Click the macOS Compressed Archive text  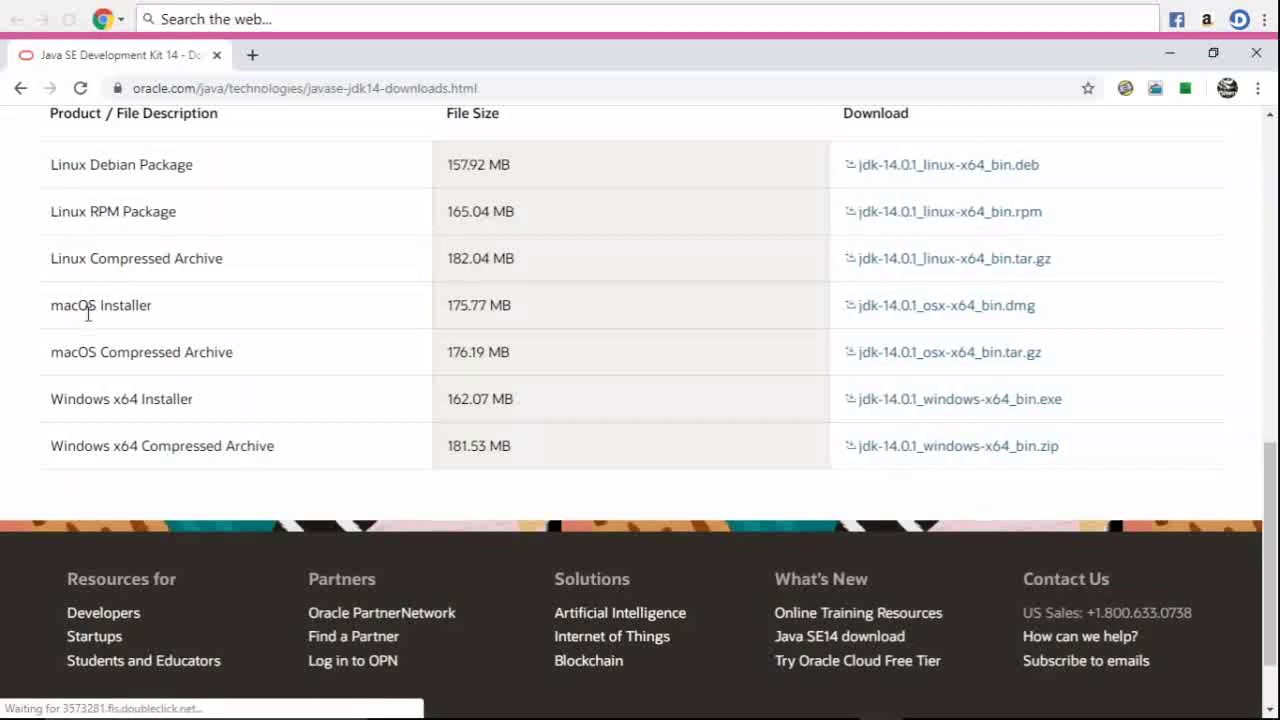click(142, 353)
